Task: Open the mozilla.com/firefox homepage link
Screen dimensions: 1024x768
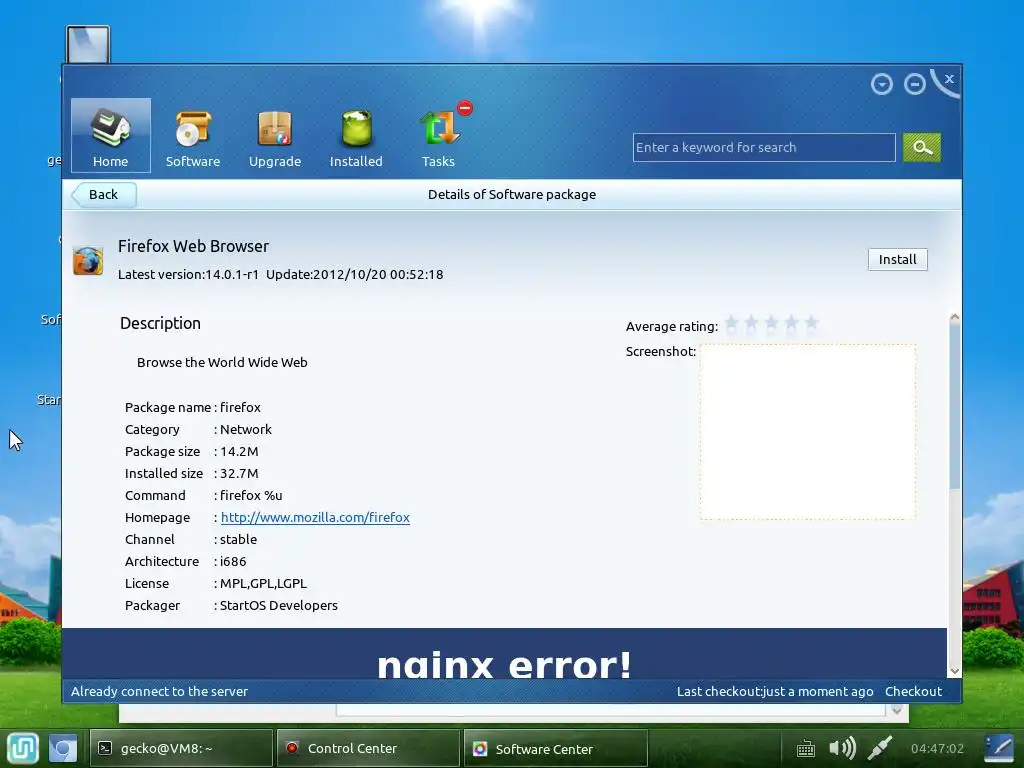Action: click(x=315, y=517)
